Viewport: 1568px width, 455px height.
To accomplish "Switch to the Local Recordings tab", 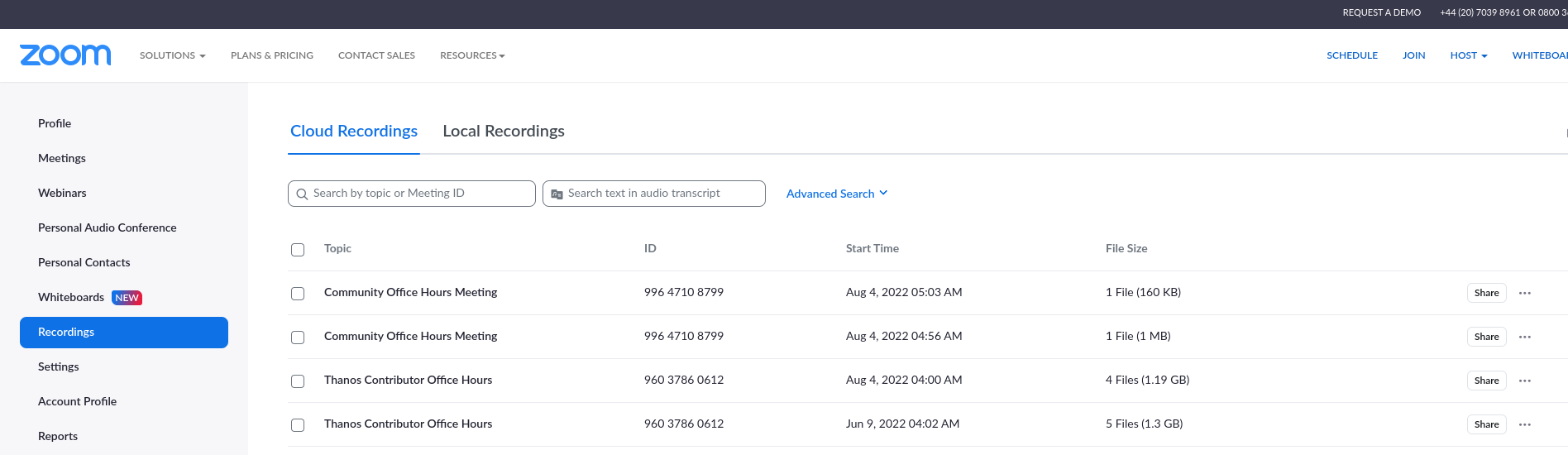I will tap(503, 132).
